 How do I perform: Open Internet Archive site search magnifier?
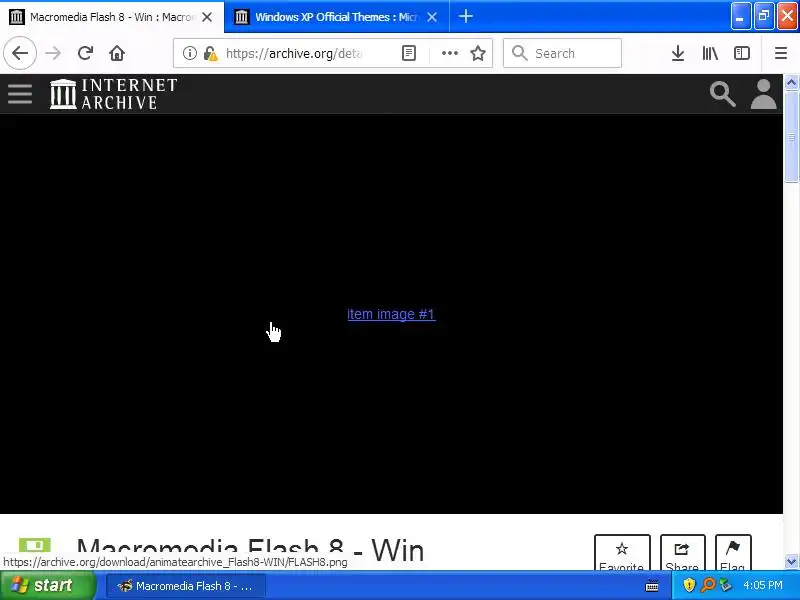point(722,94)
